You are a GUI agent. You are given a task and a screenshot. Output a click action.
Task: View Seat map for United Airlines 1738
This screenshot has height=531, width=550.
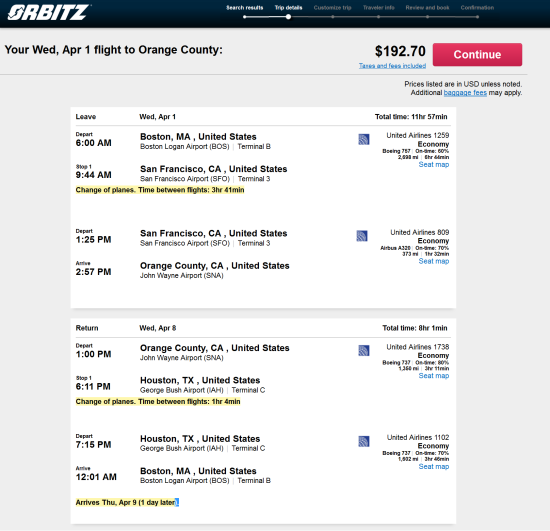[434, 376]
